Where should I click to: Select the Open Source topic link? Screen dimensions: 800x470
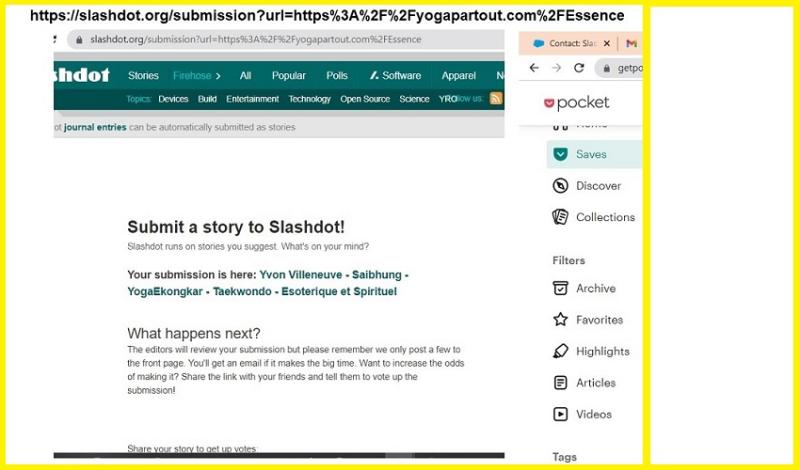365,99
